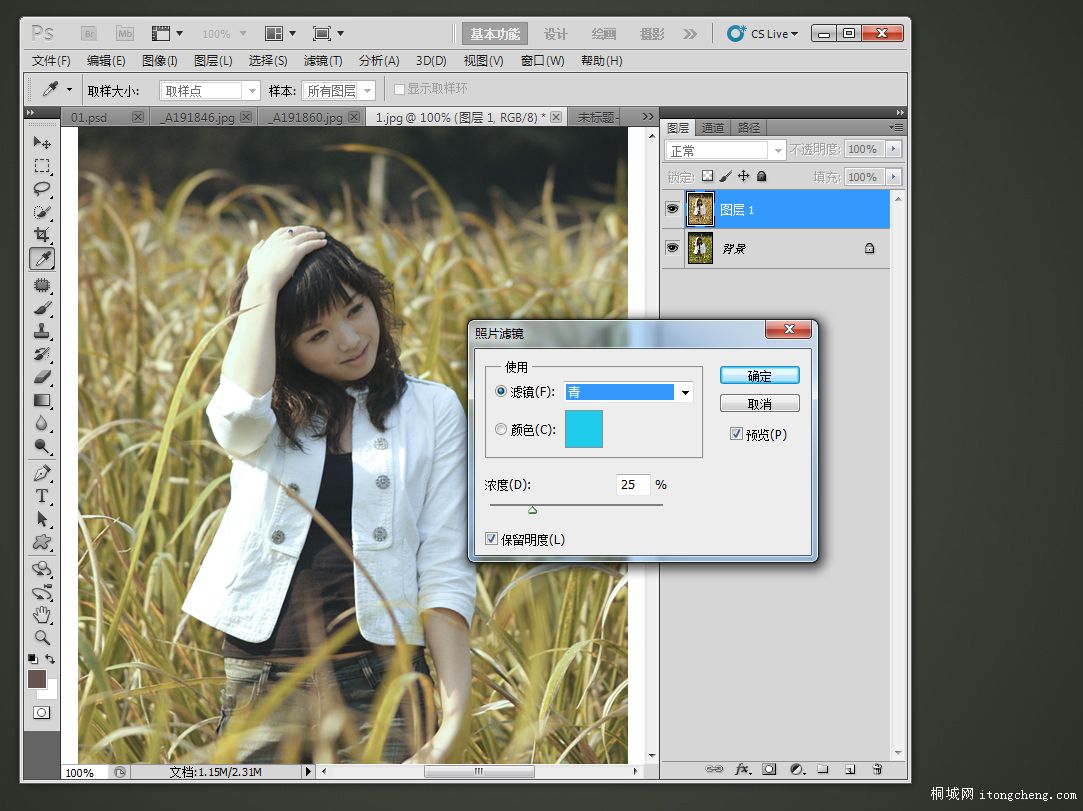The width and height of the screenshot is (1083, 811).
Task: Click the 取消 cancel button
Action: click(x=759, y=404)
